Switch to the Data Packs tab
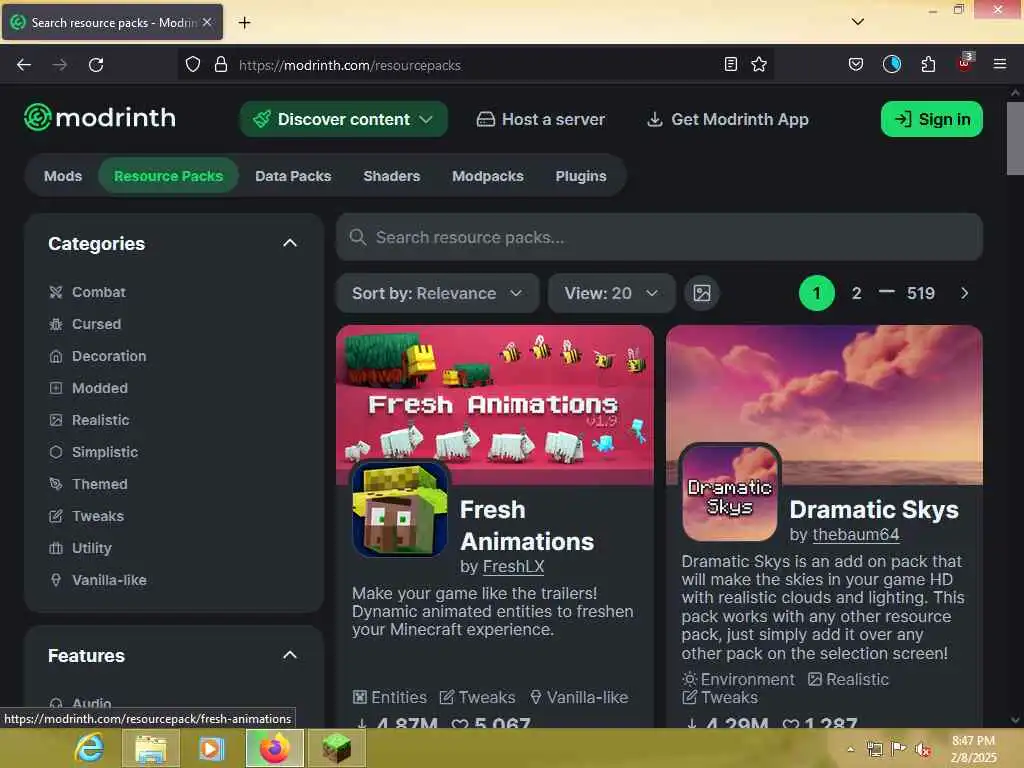 293,176
